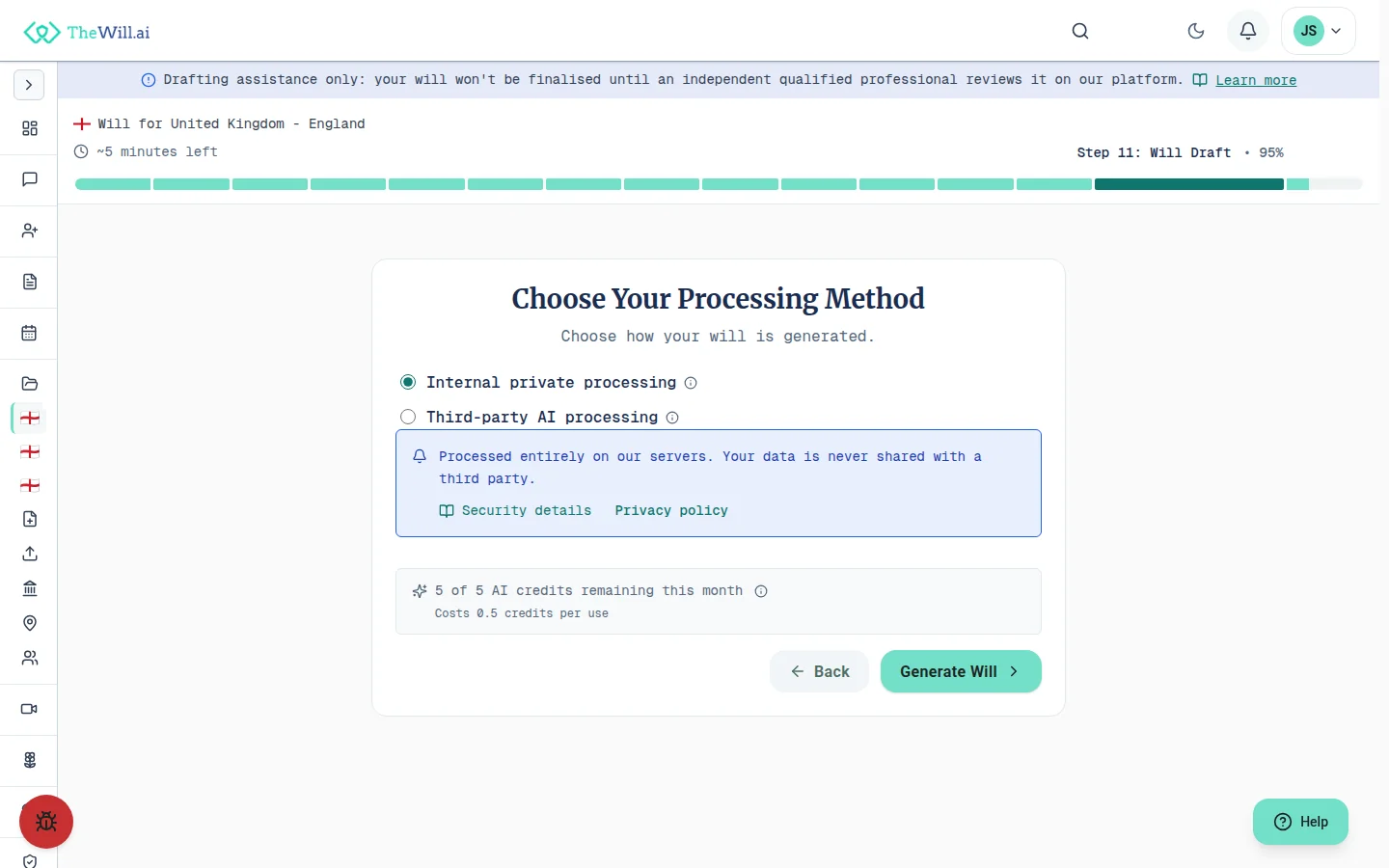Expand the collapsed sidebar with the chevron
Image resolution: width=1389 pixels, height=868 pixels.
pos(29,85)
